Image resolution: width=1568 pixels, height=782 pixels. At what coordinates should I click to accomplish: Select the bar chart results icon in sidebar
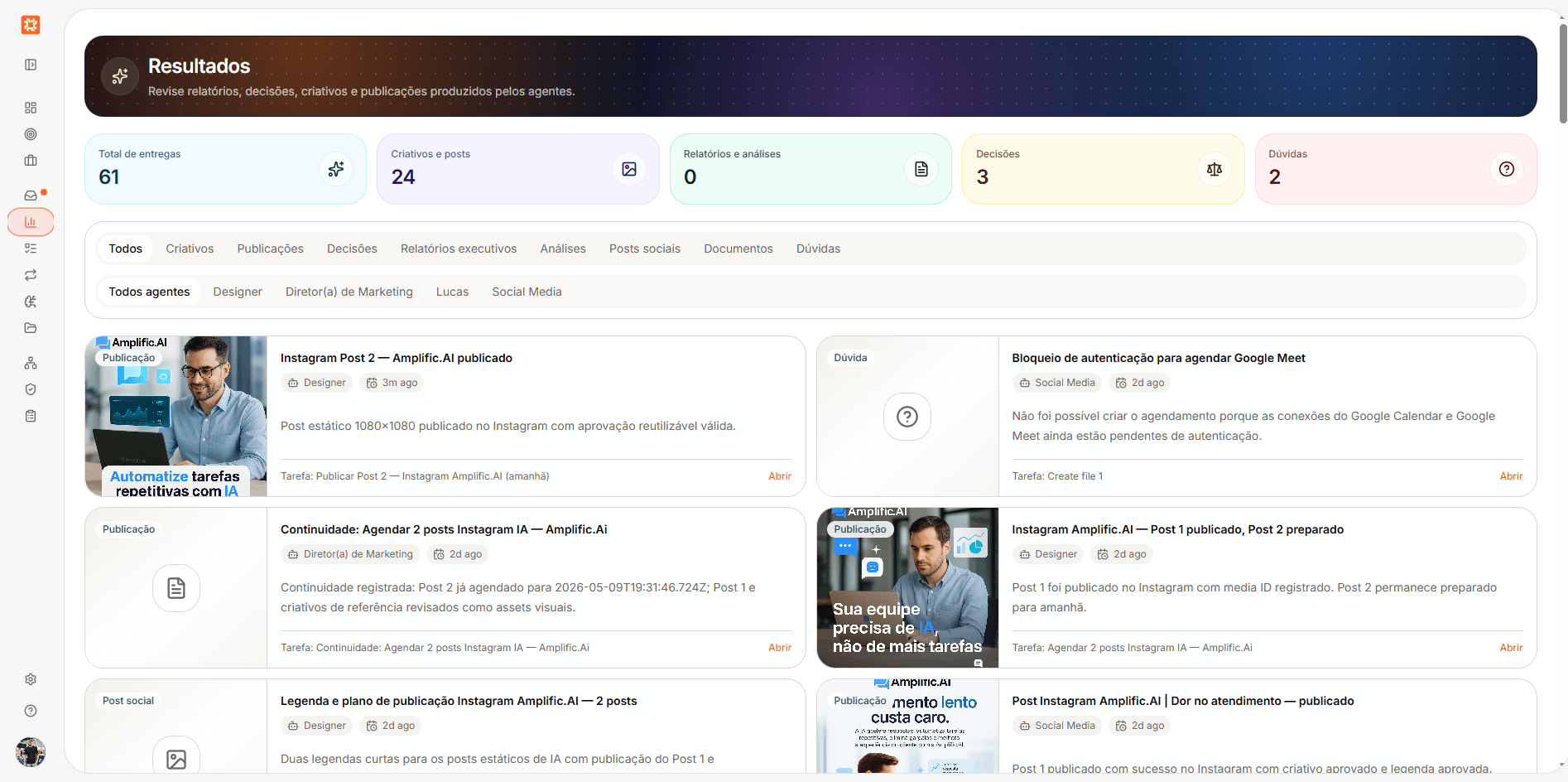(x=31, y=222)
